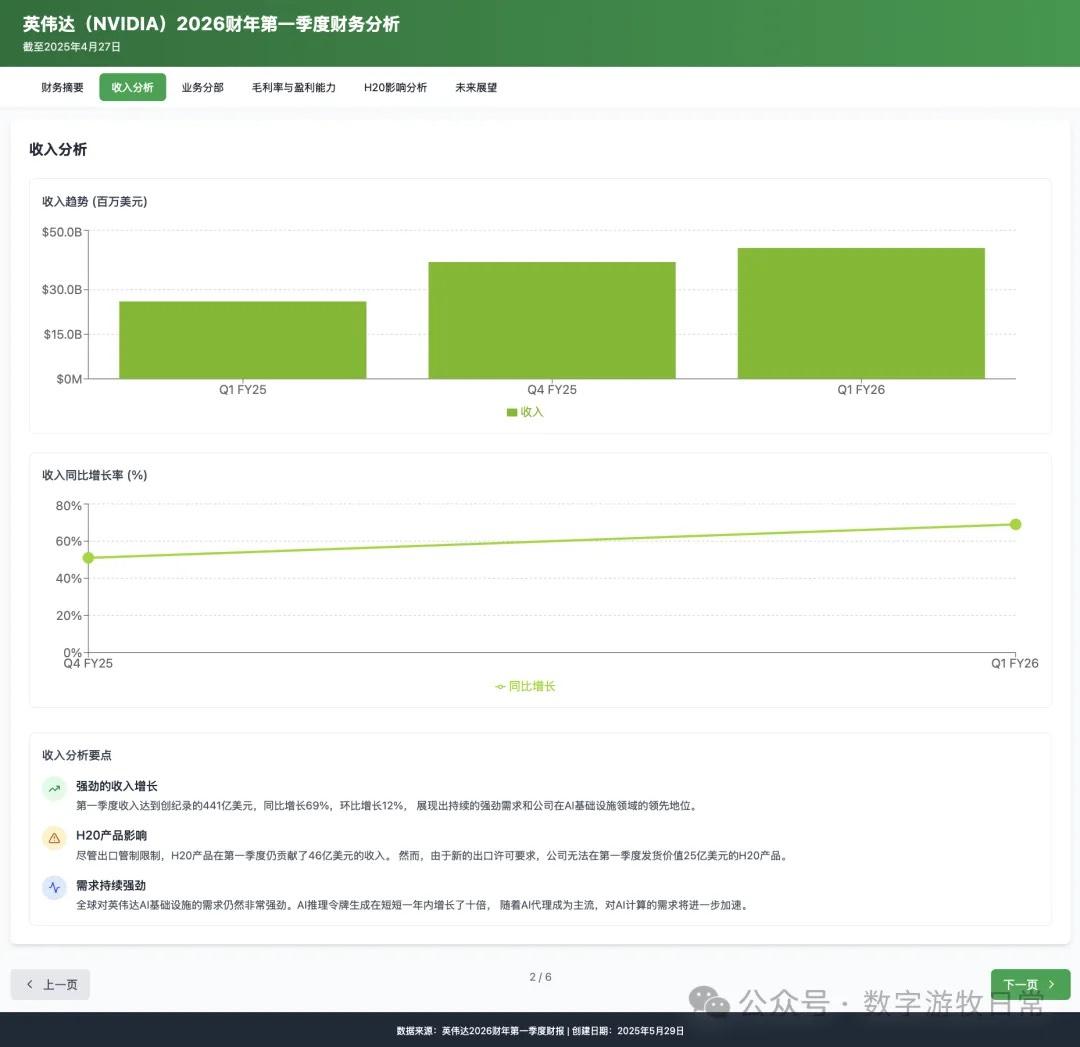
Task: Toggle the 收入 legend series in bar chart
Action: (x=525, y=412)
